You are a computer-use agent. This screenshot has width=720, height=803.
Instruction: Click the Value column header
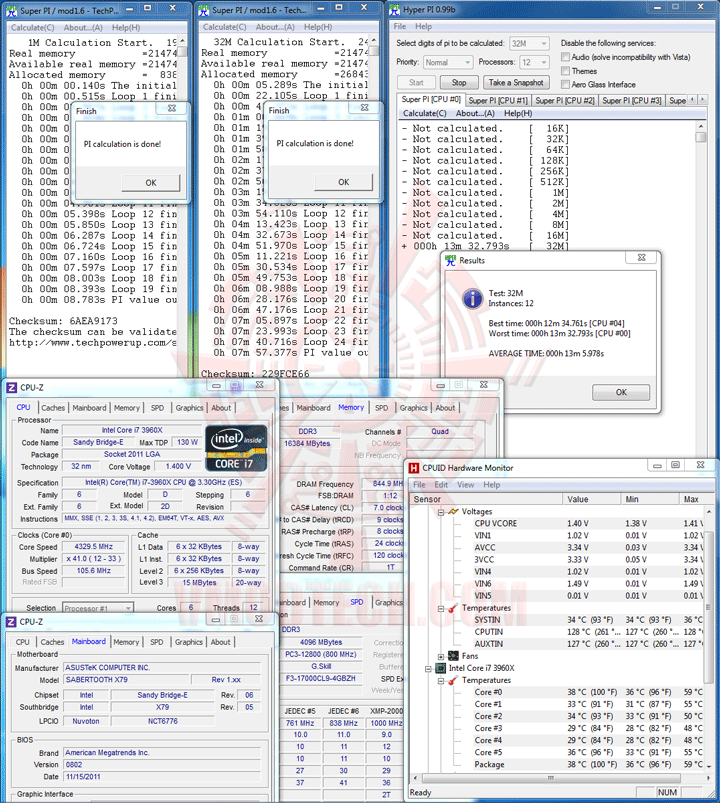coord(591,499)
